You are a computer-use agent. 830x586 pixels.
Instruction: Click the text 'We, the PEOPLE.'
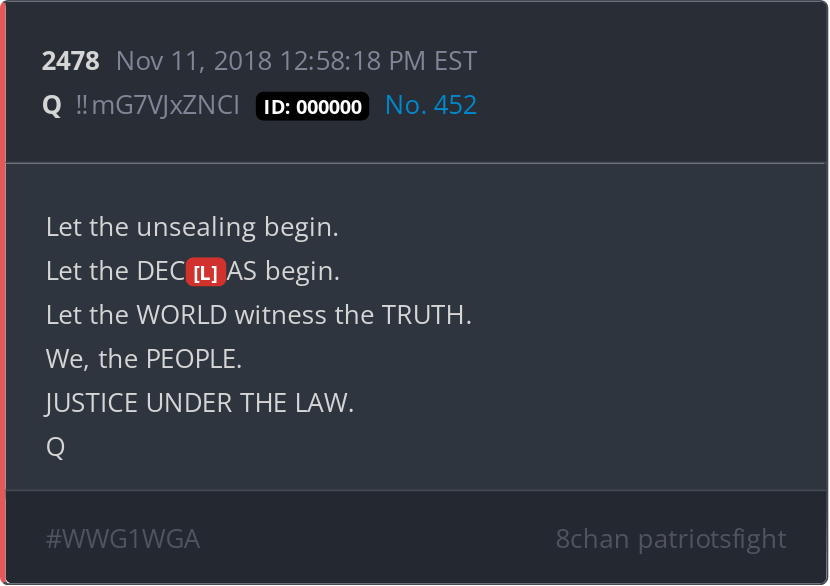144,359
